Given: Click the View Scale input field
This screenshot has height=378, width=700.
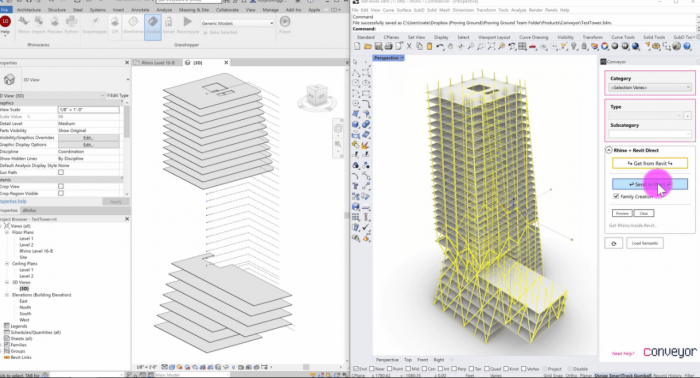Looking at the screenshot, I should [x=88, y=109].
